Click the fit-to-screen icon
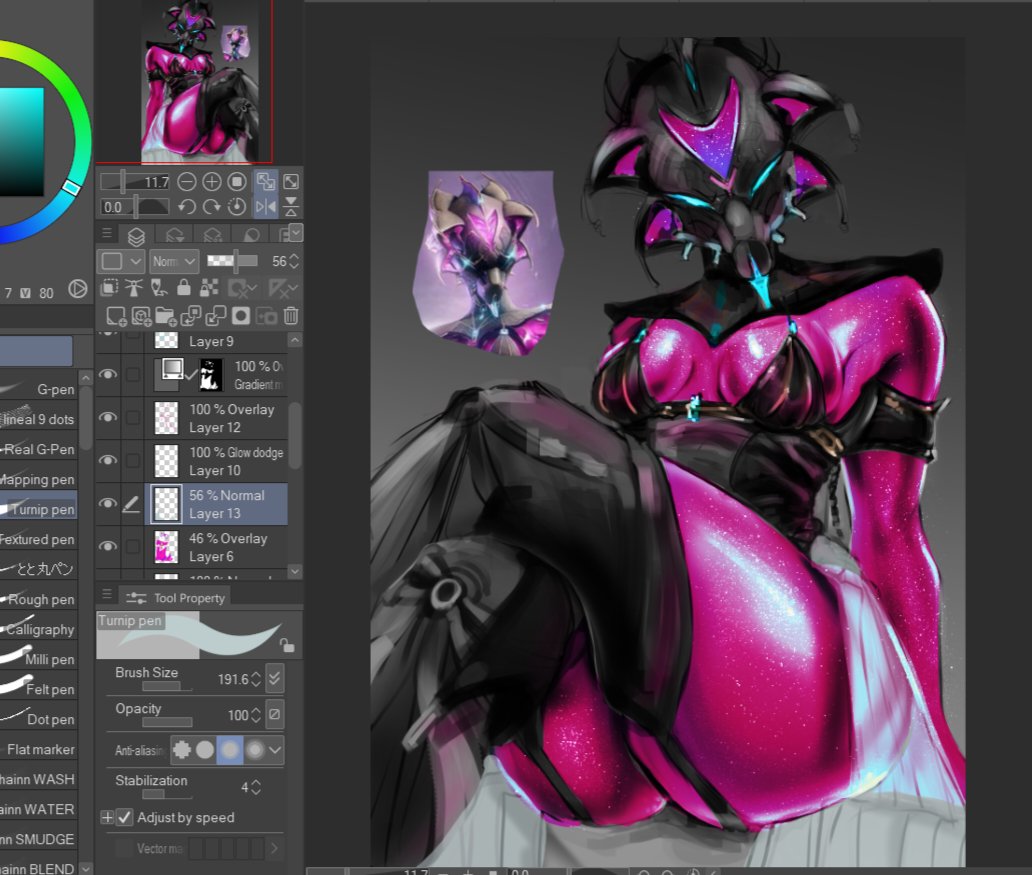This screenshot has height=875, width=1032. (x=291, y=182)
